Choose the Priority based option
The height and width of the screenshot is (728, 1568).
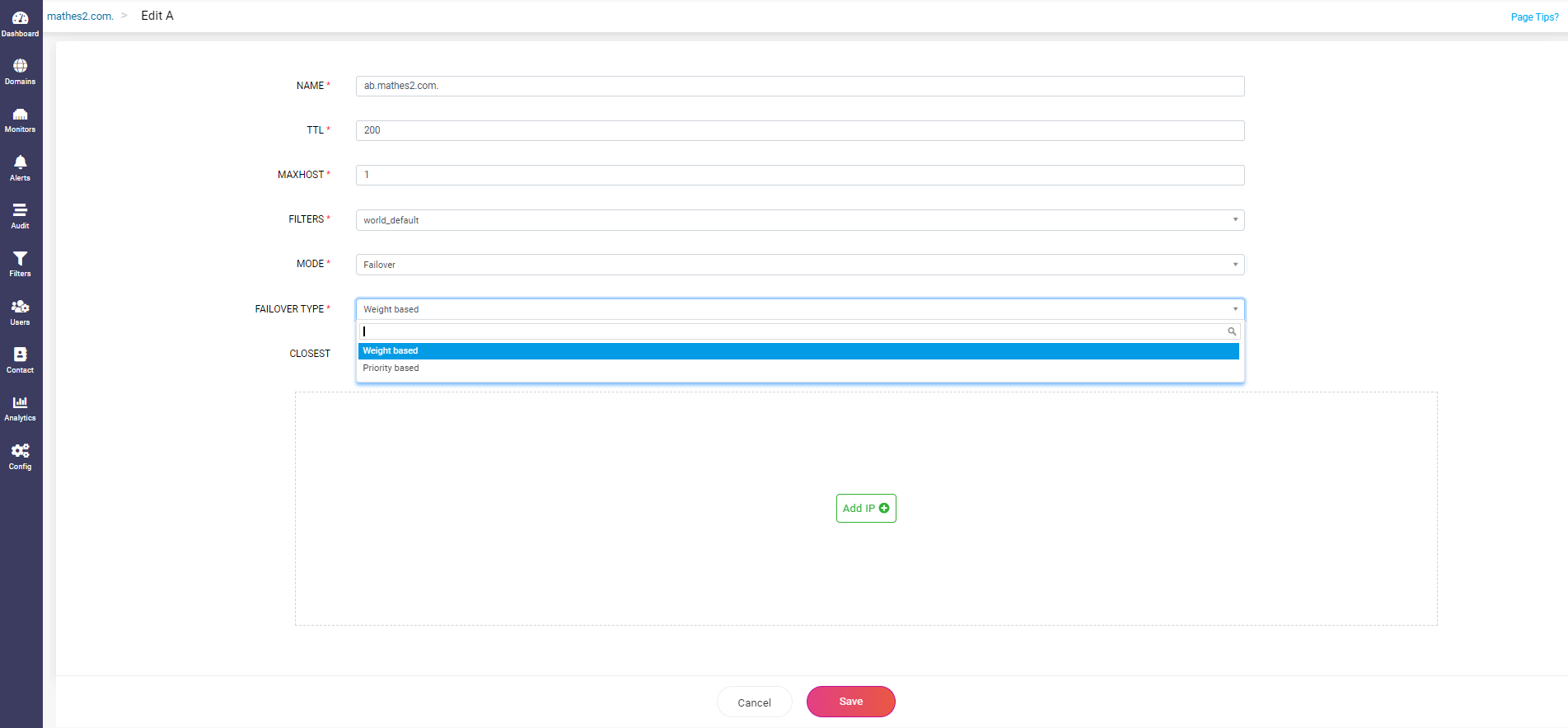coord(798,369)
